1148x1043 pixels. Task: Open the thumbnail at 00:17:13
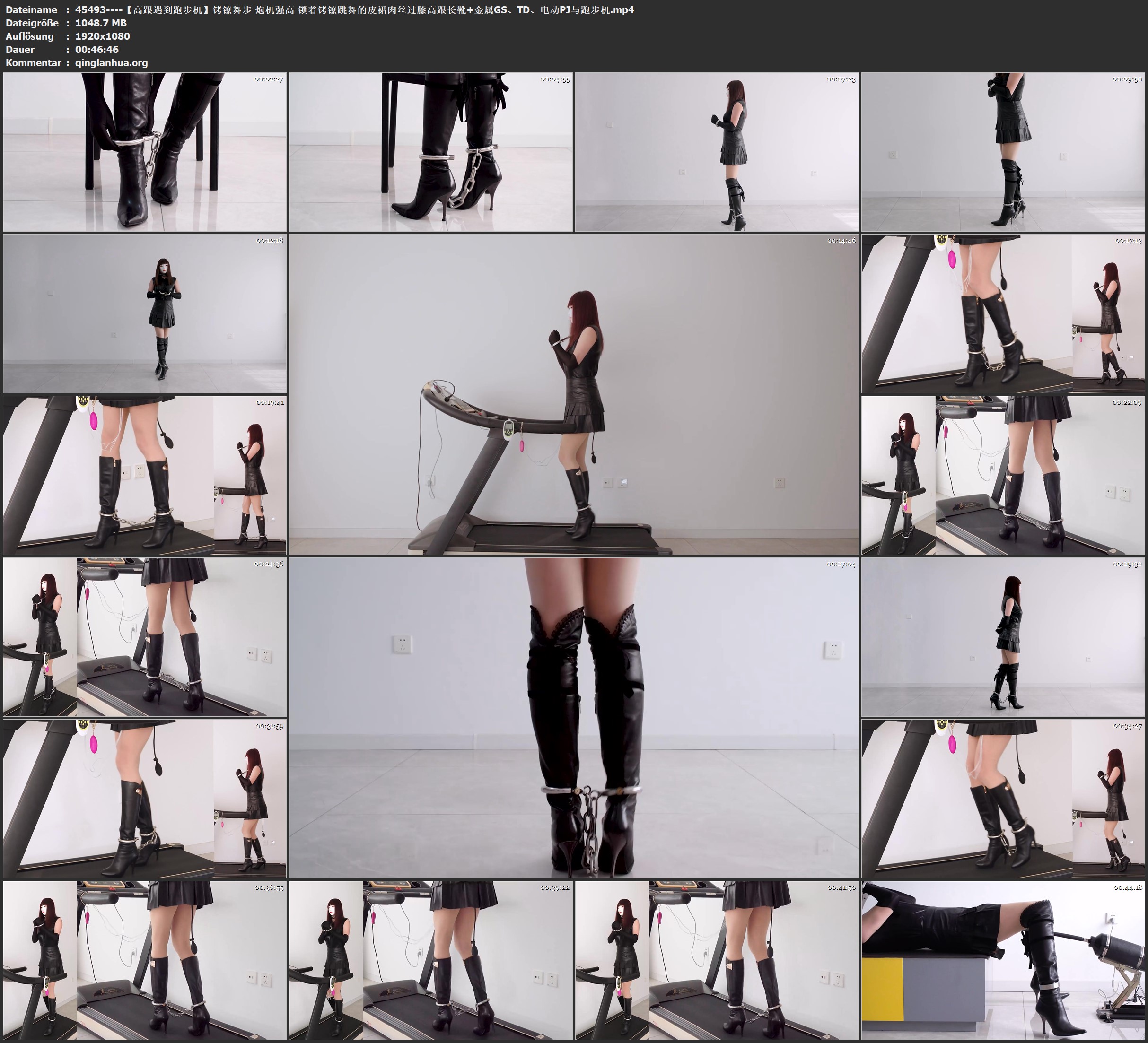[1003, 313]
